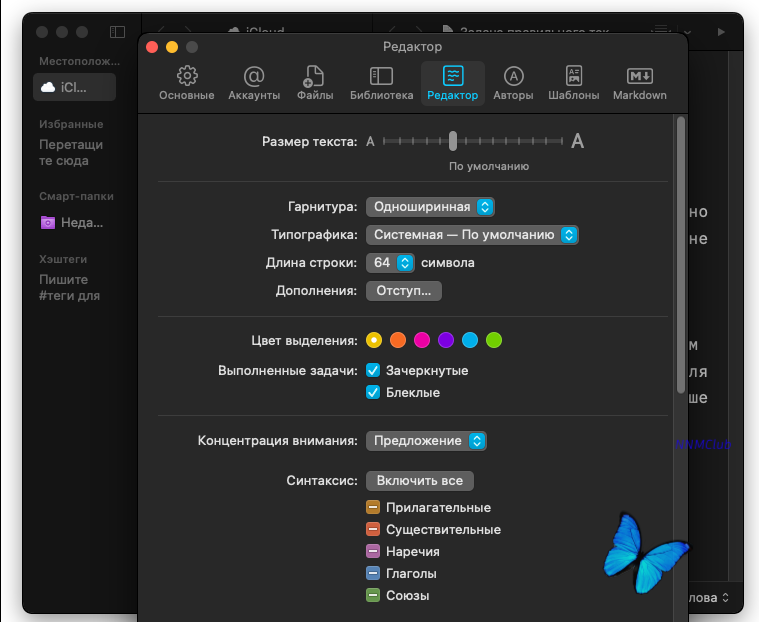The image size is (759, 622).
Task: Select the yellow highlight color
Action: tap(374, 340)
